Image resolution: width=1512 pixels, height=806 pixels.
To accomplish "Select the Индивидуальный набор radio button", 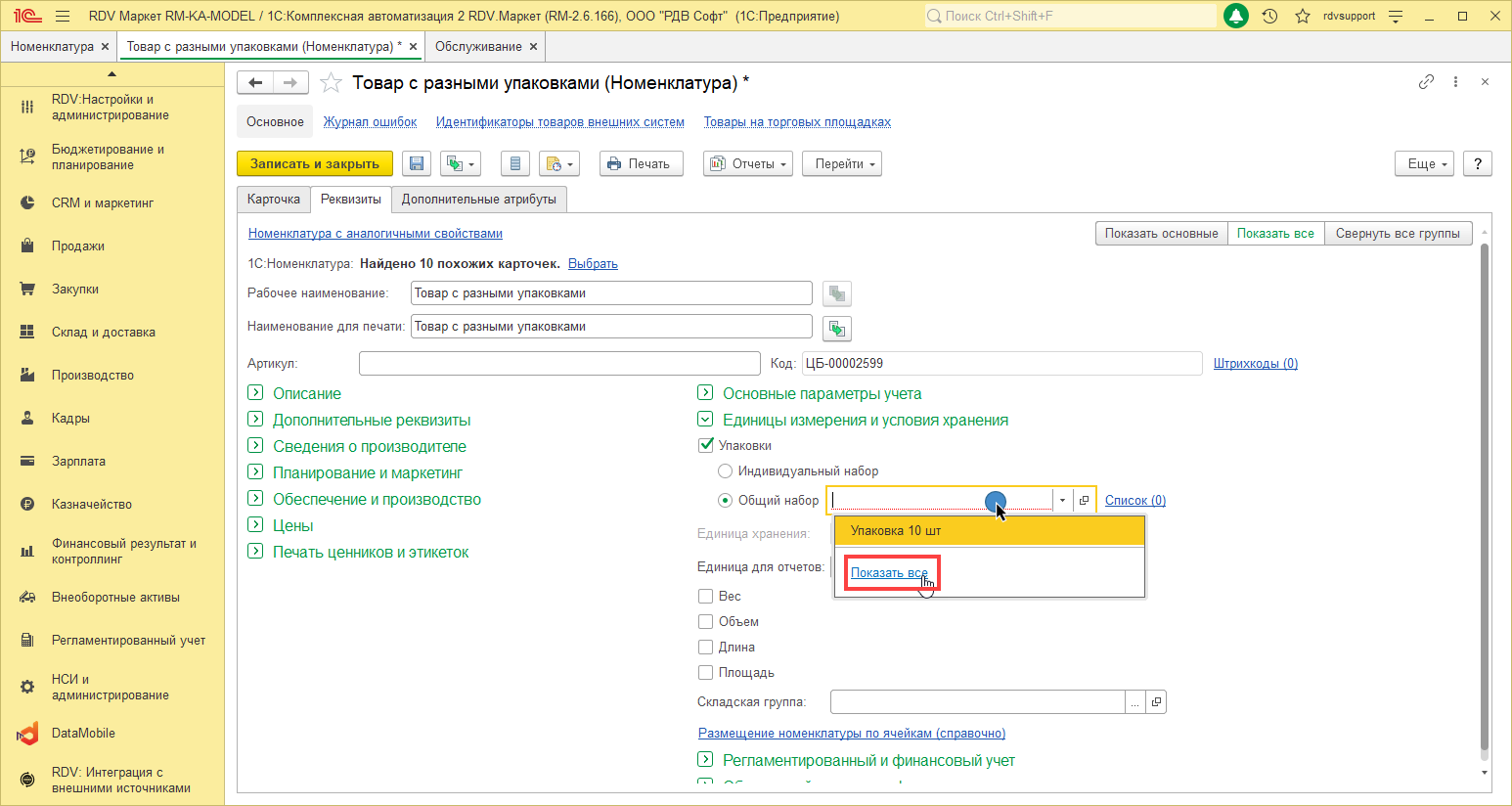I will (725, 471).
